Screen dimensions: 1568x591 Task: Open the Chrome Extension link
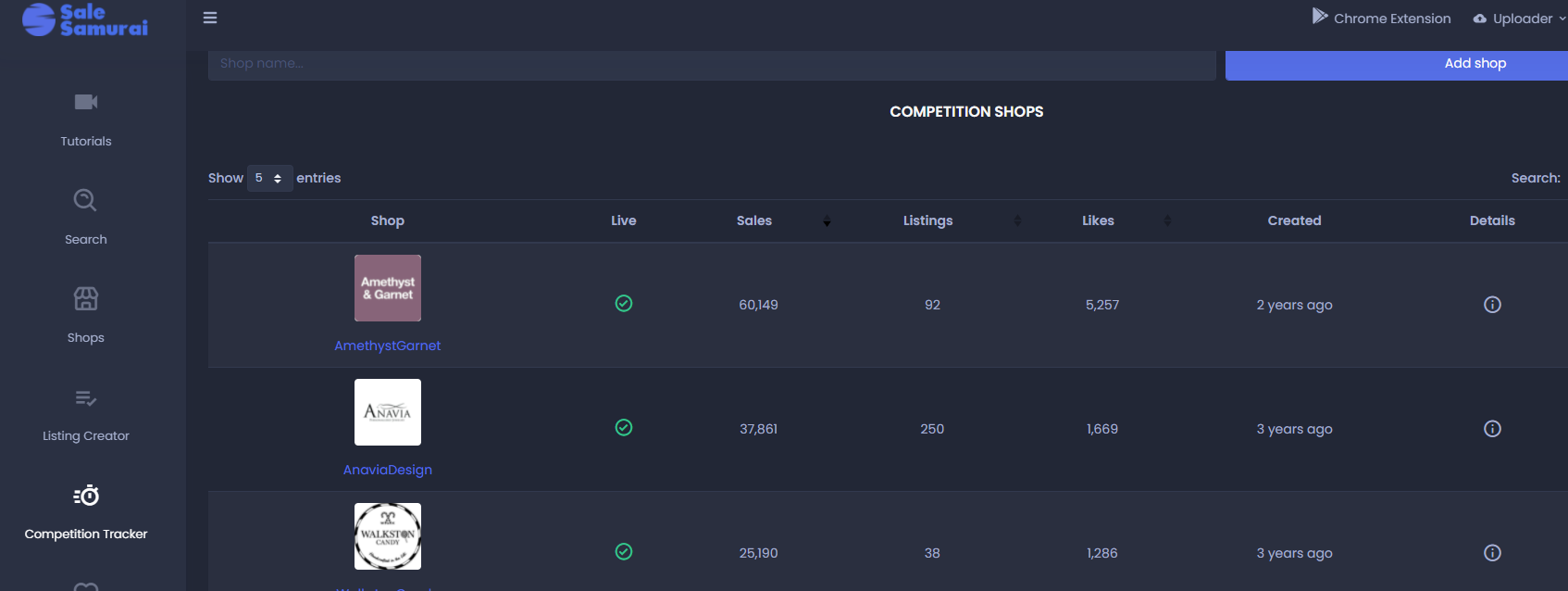click(x=1392, y=19)
